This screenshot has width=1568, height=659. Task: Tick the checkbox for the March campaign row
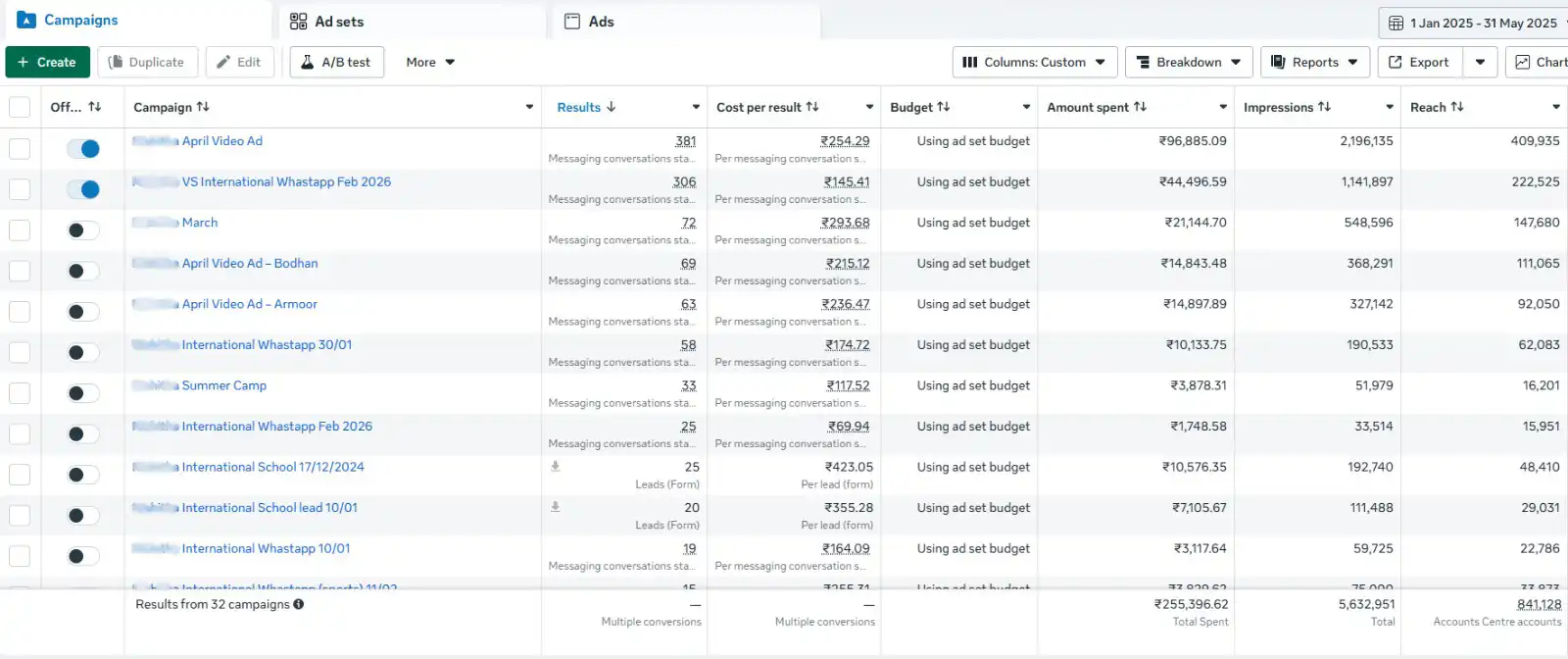coord(20,230)
